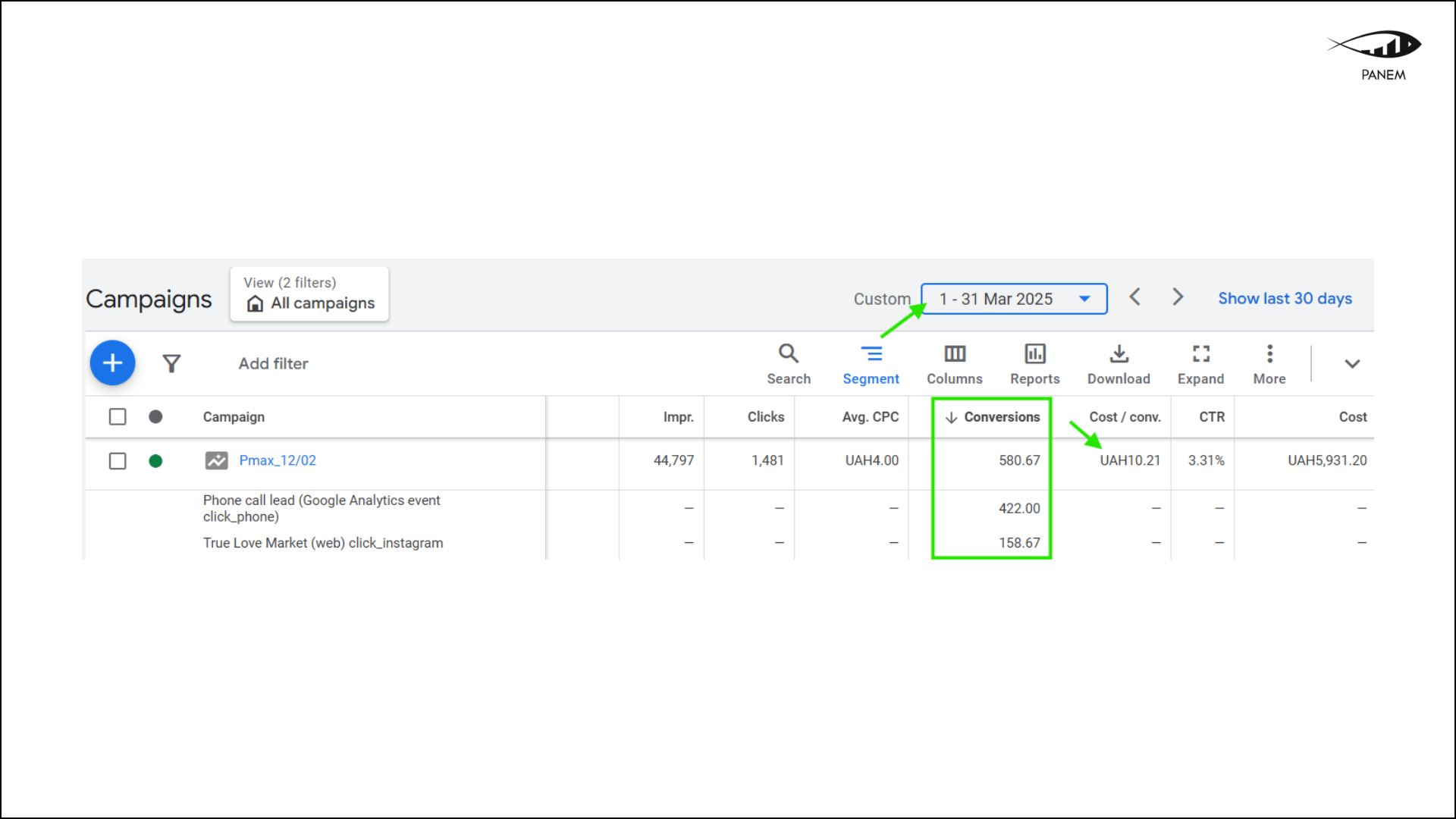Open the More options three-dot menu

(1269, 362)
